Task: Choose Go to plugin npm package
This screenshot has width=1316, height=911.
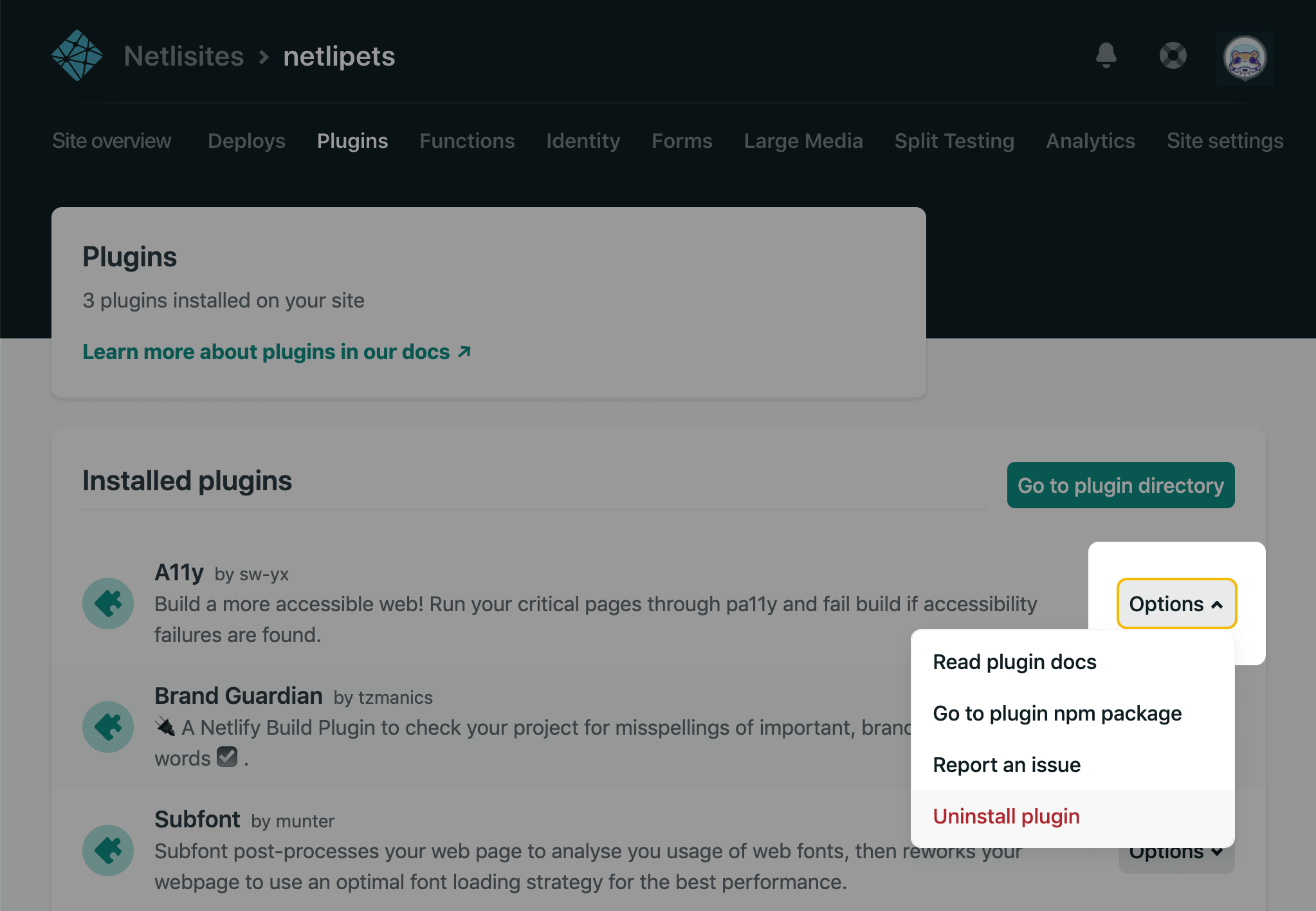Action: coord(1057,713)
